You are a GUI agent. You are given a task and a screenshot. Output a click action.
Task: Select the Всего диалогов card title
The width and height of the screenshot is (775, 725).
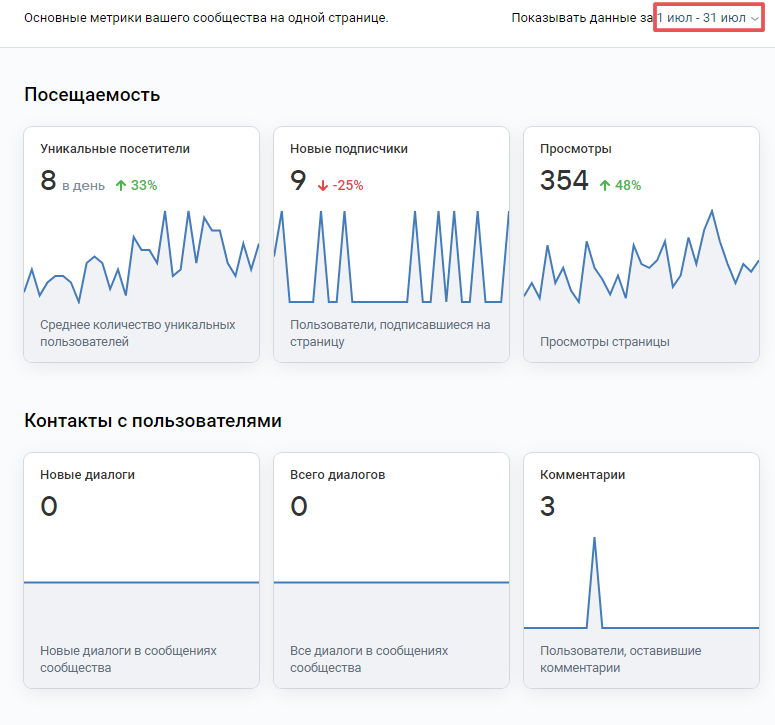(338, 475)
